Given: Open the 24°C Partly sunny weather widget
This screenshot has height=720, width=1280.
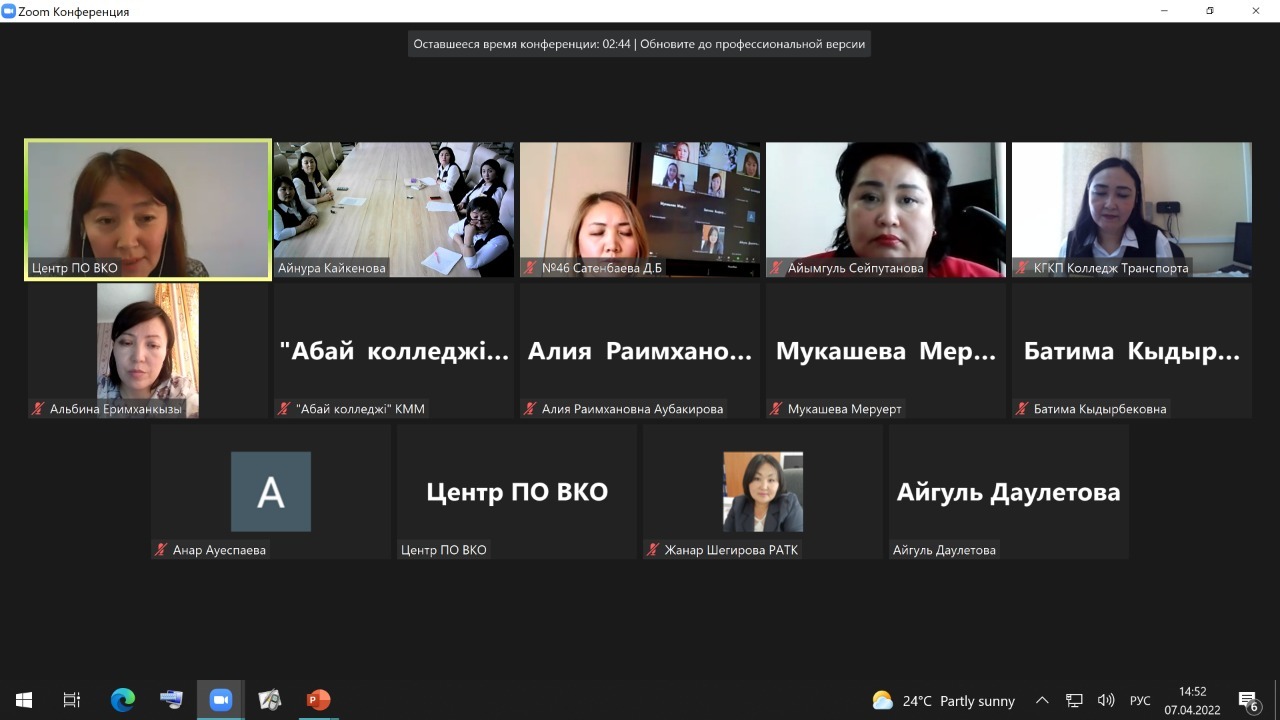Looking at the screenshot, I should coord(943,700).
